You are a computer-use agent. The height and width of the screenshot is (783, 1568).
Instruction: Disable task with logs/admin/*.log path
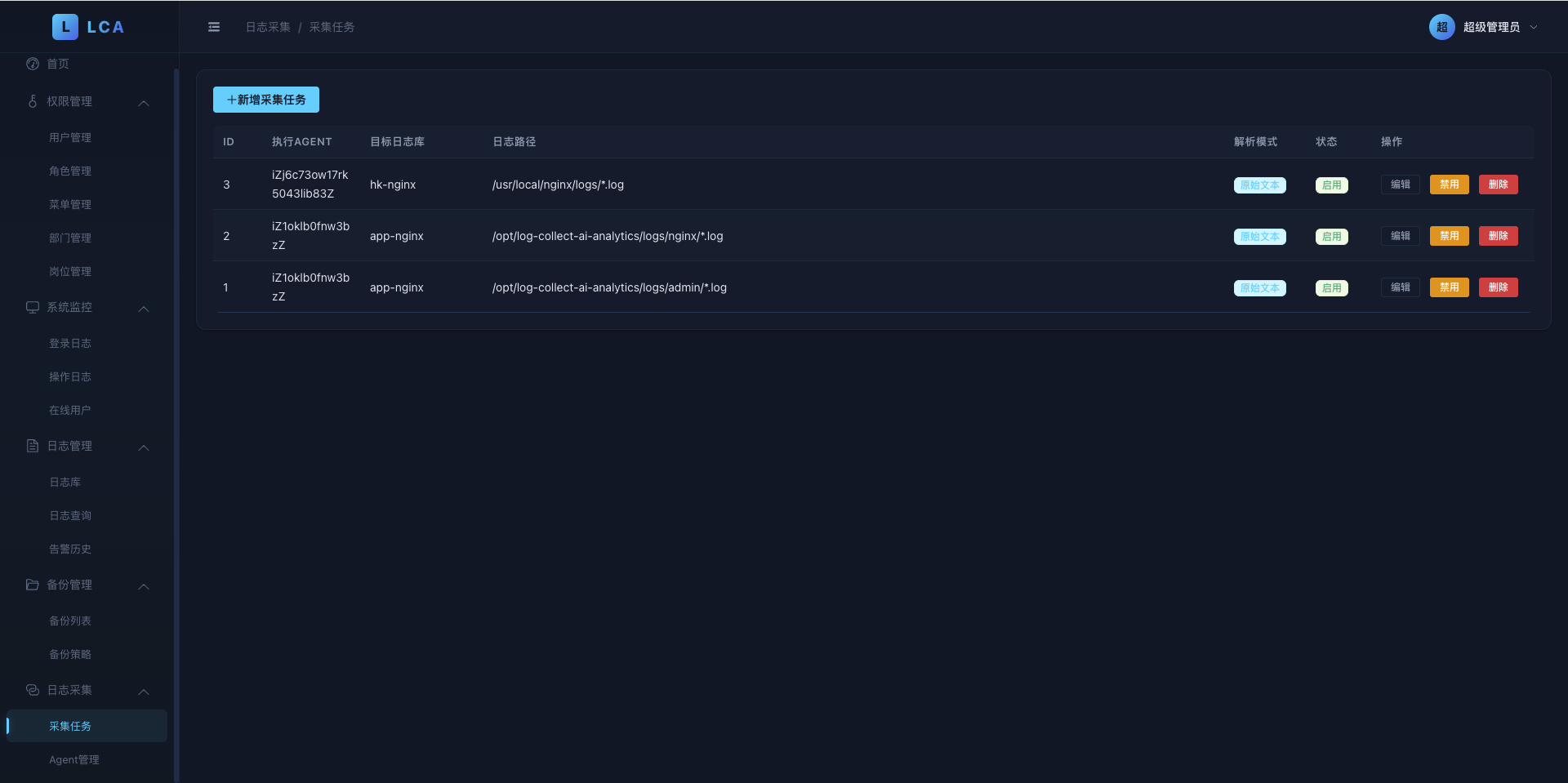pos(1450,287)
